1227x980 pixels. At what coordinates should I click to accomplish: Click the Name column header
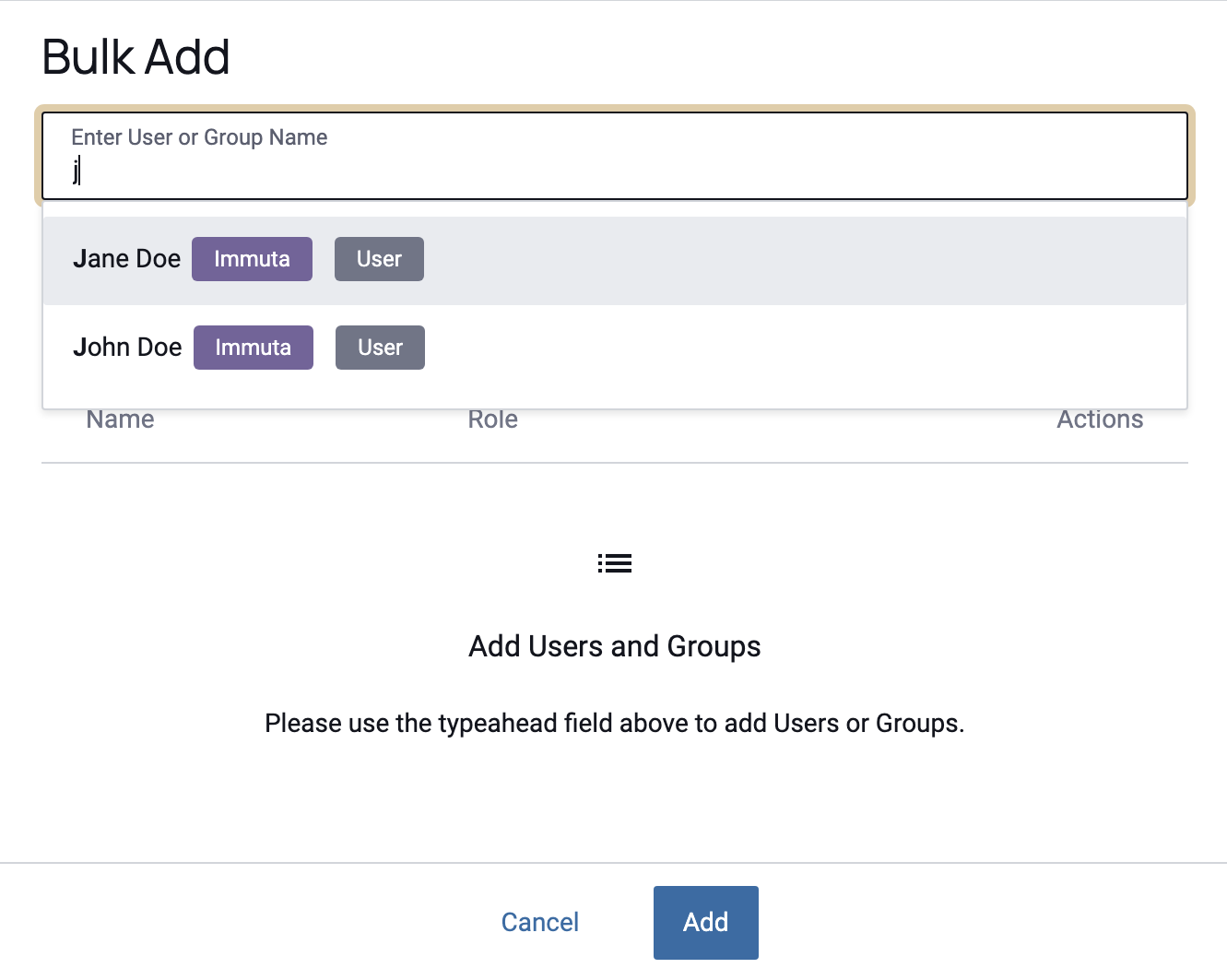click(120, 419)
